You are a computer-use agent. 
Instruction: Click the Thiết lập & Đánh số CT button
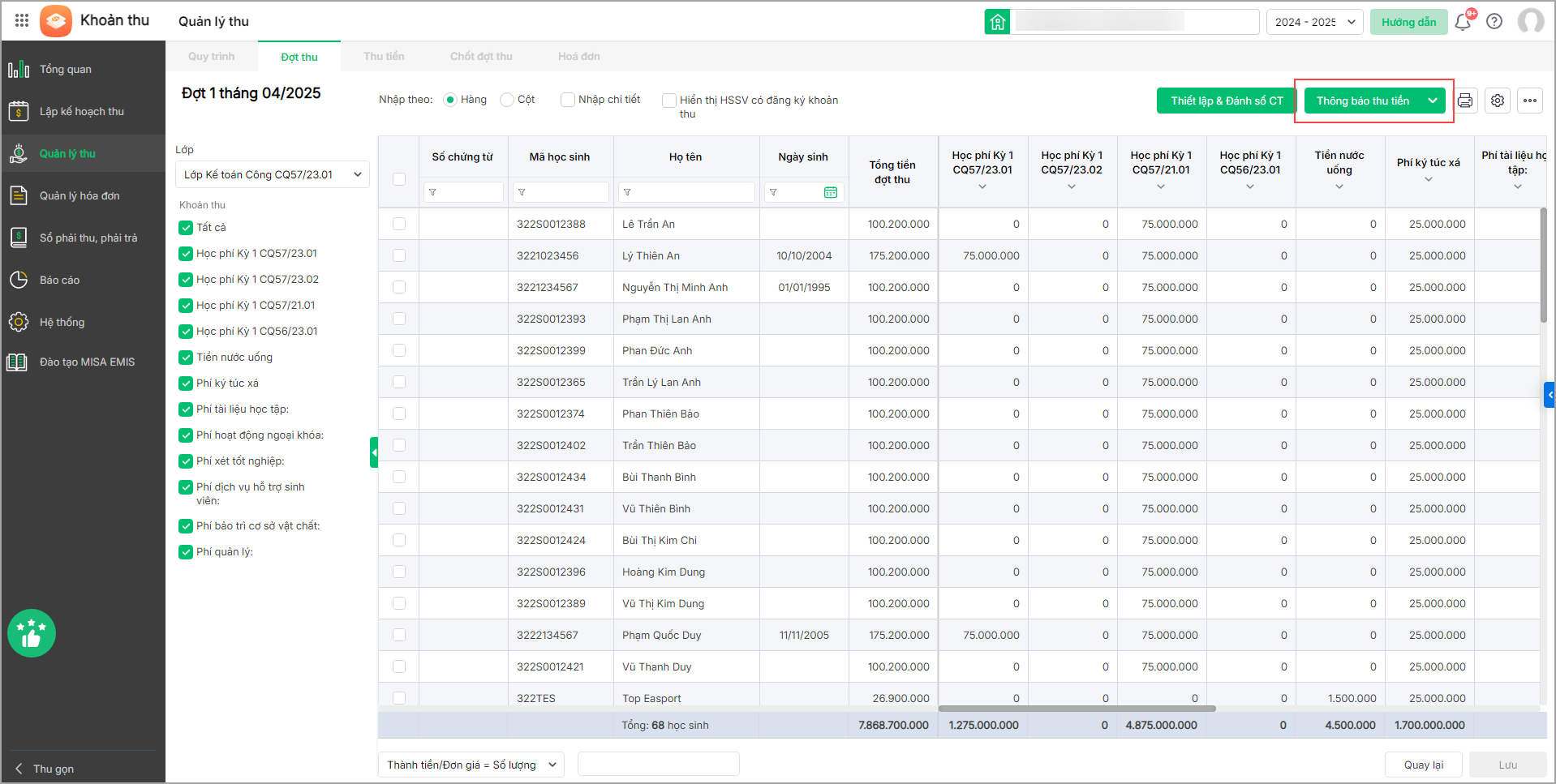point(1227,101)
